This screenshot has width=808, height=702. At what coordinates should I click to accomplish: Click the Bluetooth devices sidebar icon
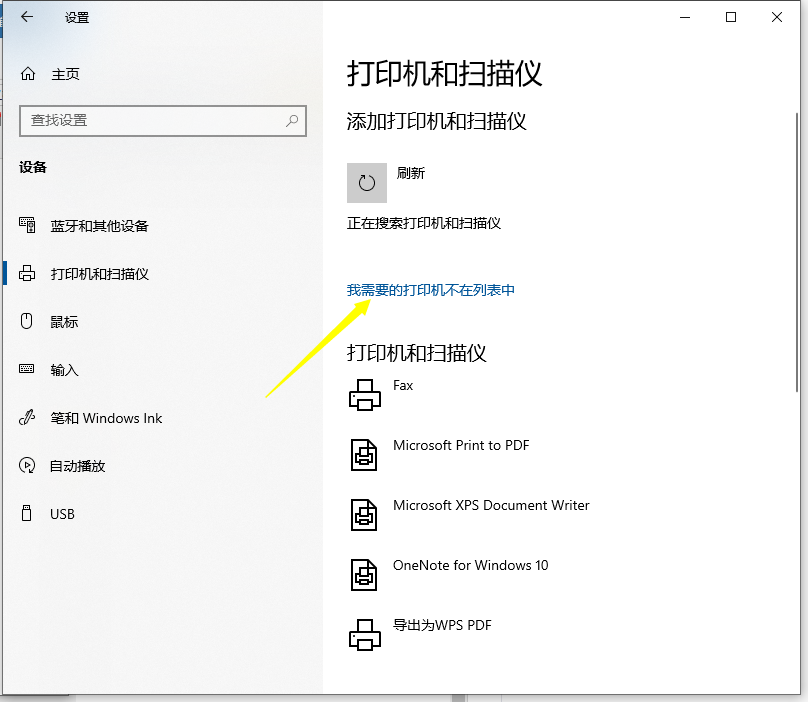(27, 225)
